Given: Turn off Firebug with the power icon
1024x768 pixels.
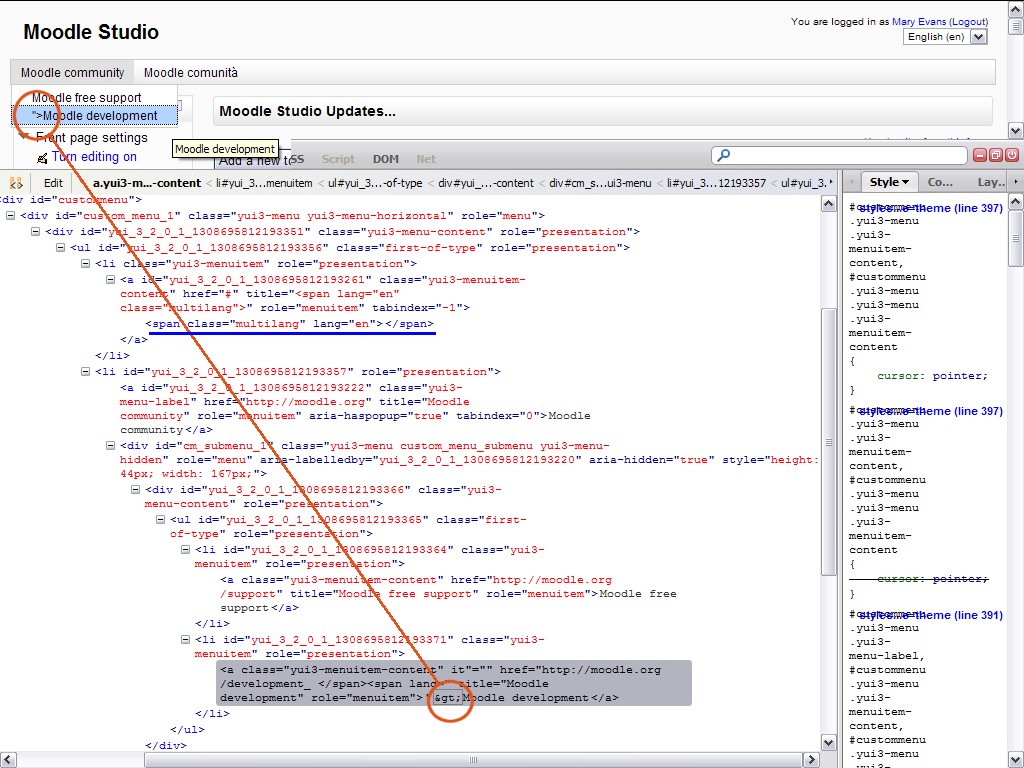Looking at the screenshot, I should pyautogui.click(x=1012, y=155).
